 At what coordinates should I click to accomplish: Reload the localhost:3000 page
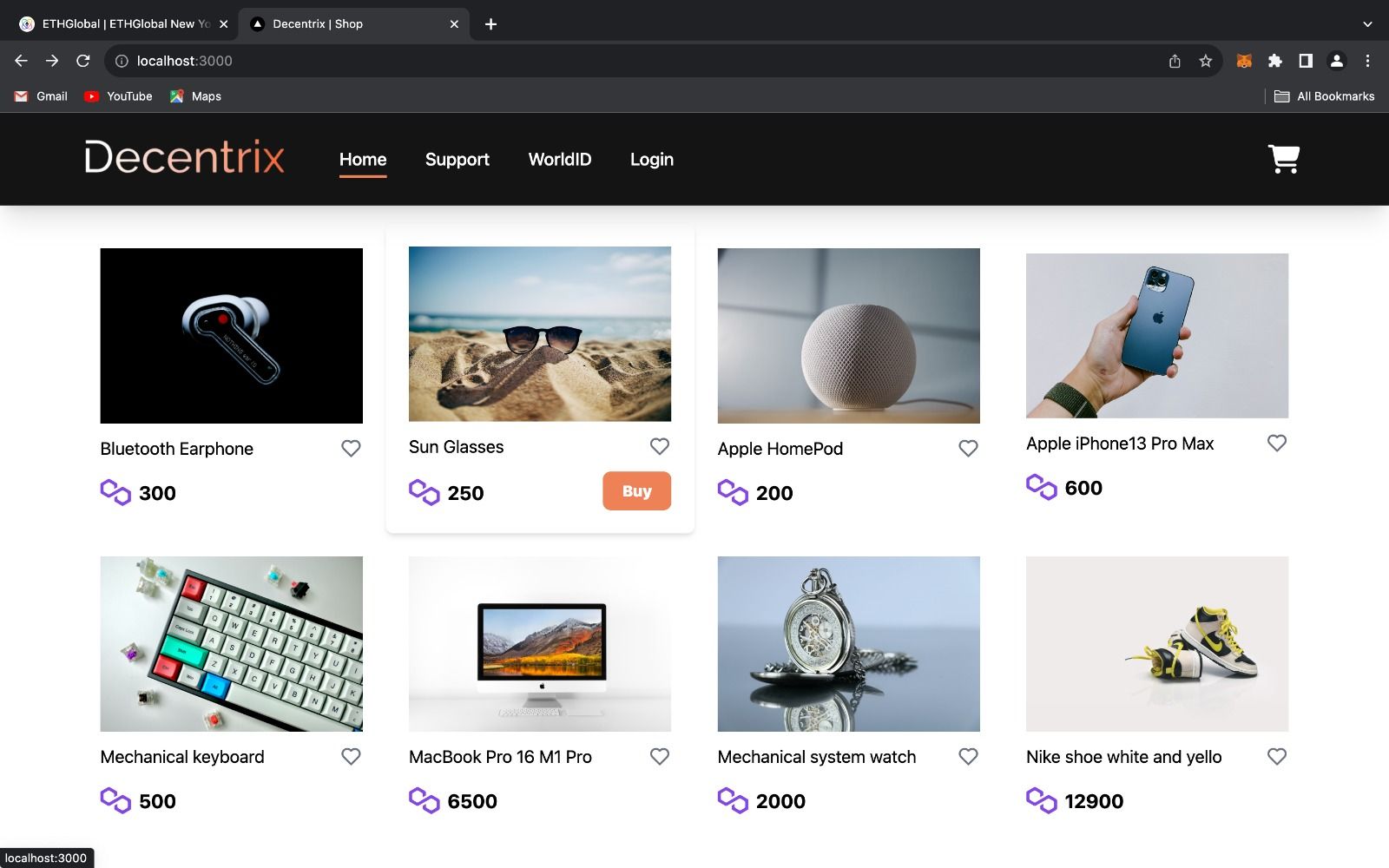click(83, 61)
